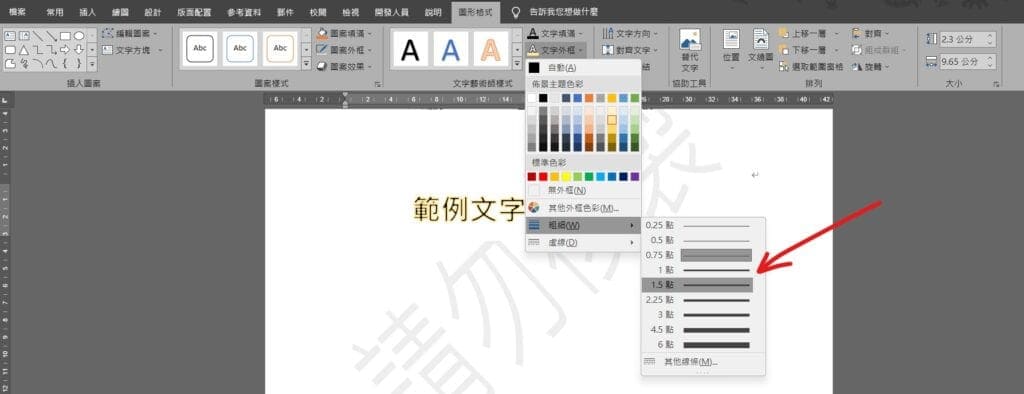
Task: Pick the right arrow shape in gallery
Action: 65,50
